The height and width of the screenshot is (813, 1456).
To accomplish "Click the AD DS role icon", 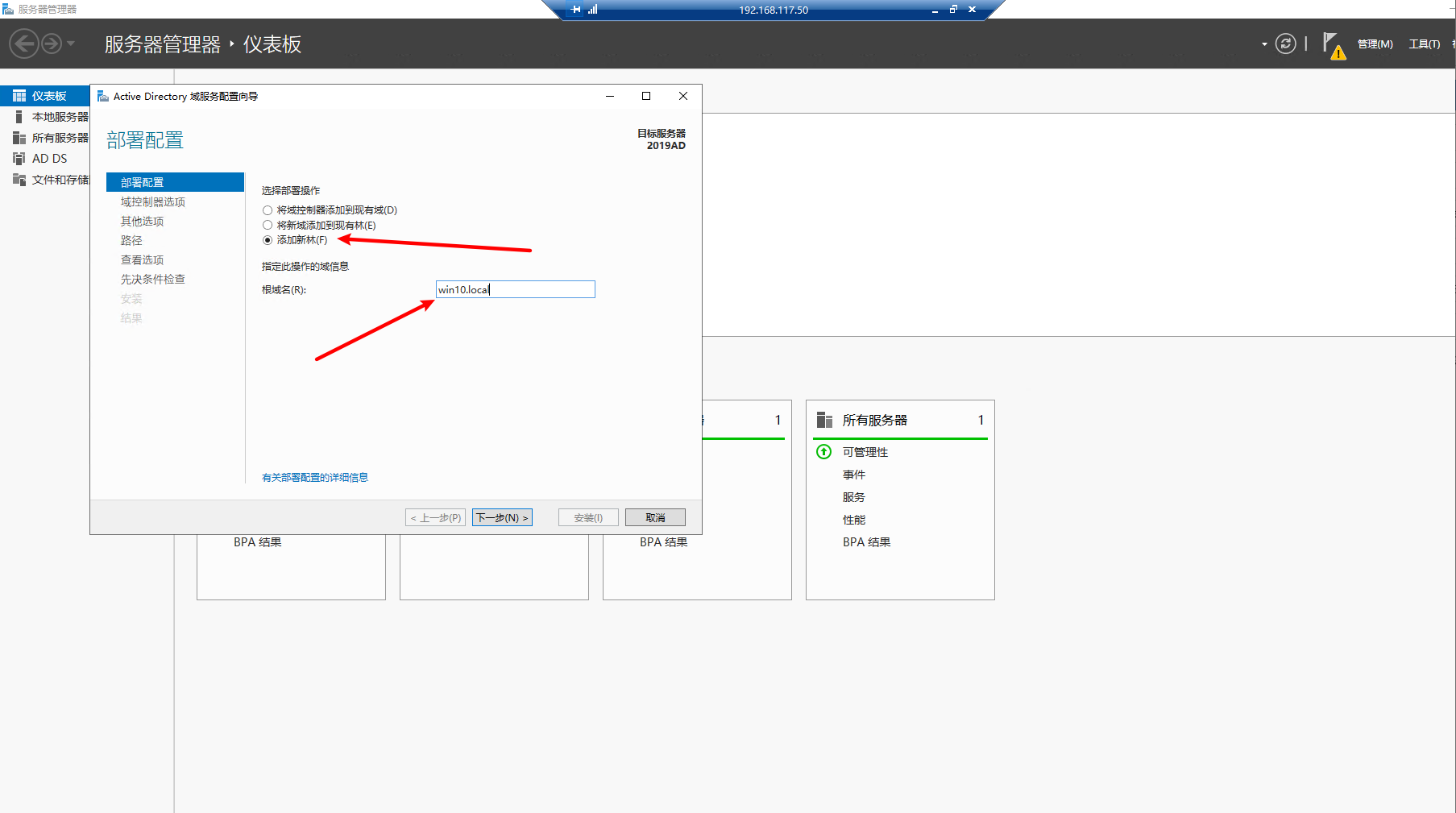I will click(x=19, y=159).
